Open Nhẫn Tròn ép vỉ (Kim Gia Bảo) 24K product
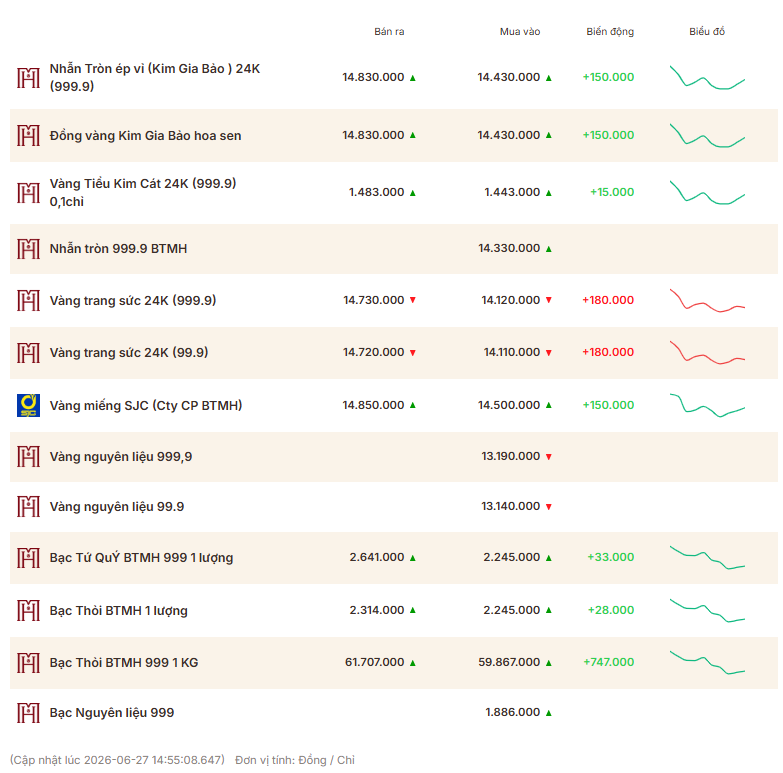This screenshot has height=773, width=783. pyautogui.click(x=155, y=77)
